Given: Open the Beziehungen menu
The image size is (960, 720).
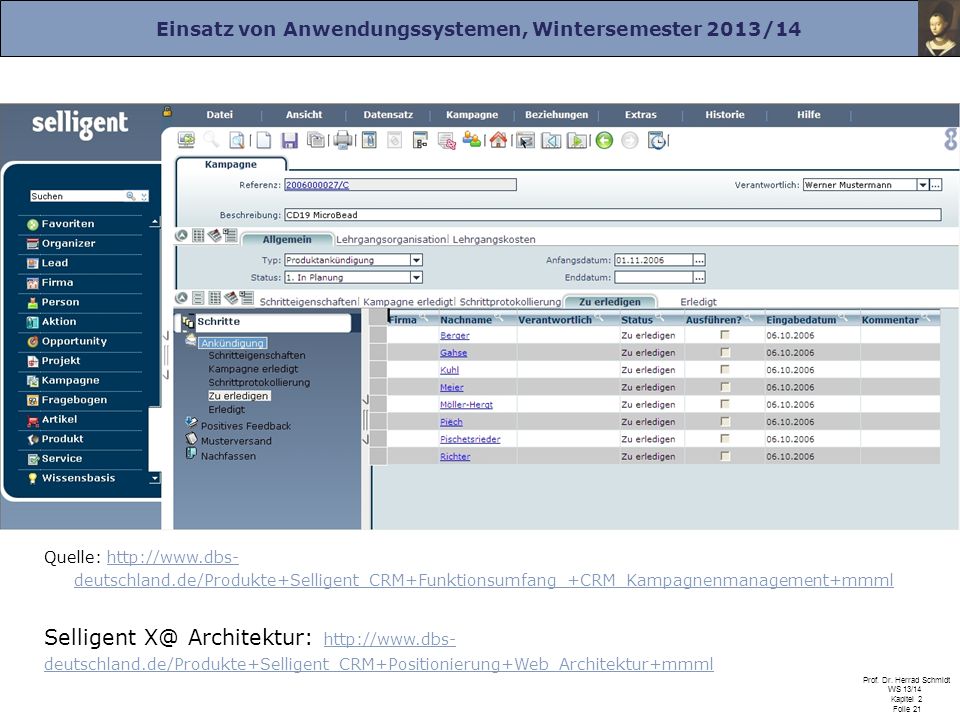Looking at the screenshot, I should tap(557, 114).
